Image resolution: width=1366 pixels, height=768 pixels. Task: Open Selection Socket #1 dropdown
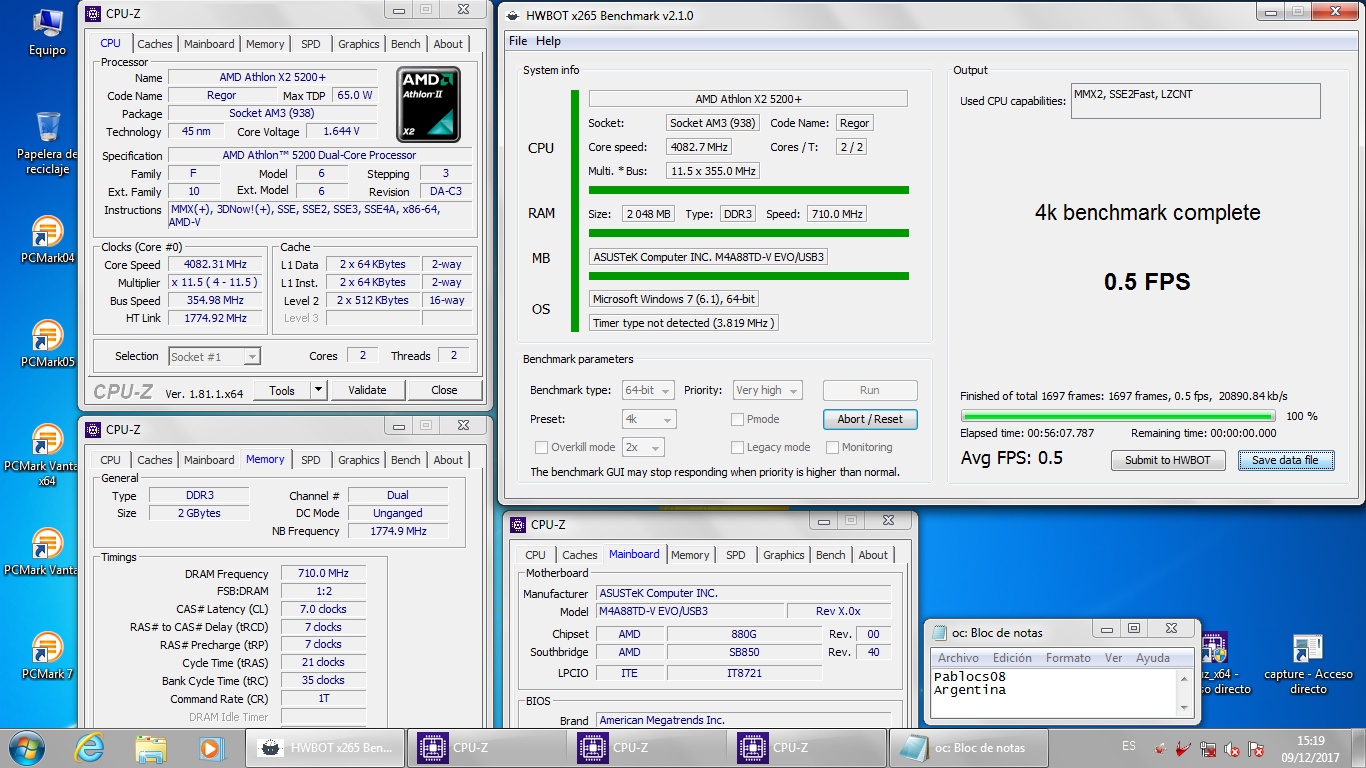214,356
